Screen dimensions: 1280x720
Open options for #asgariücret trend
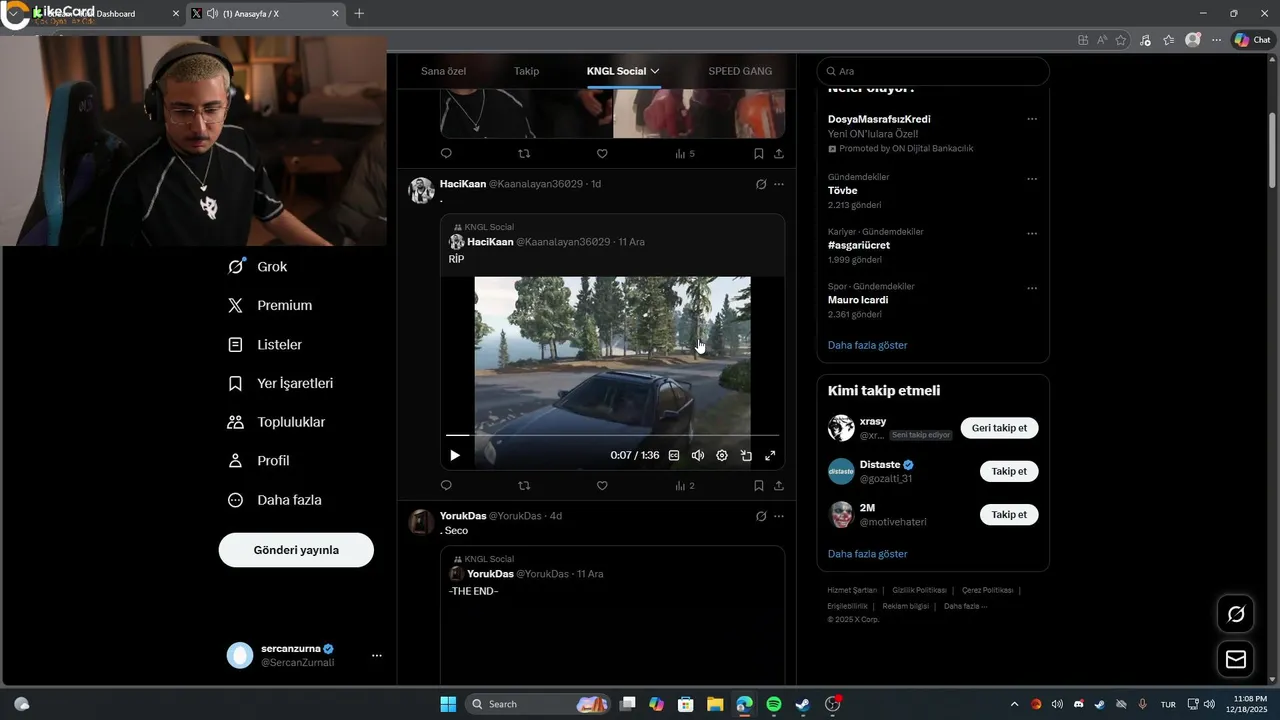(x=1032, y=234)
